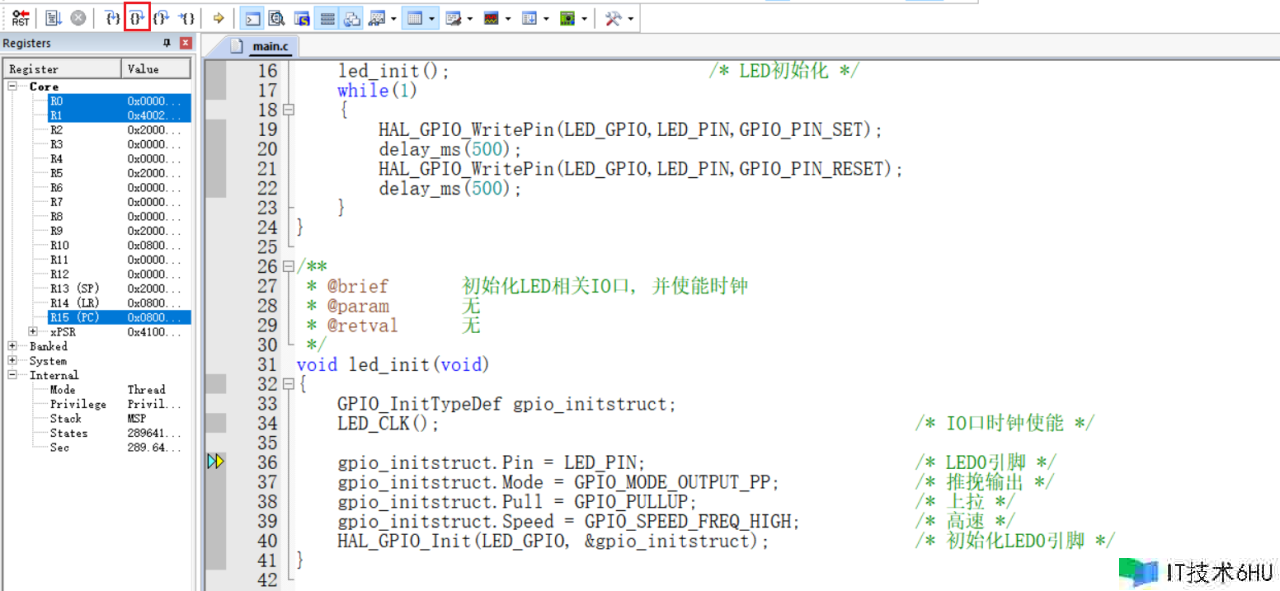Toggle the Registers window button in the toolbar

[327, 18]
